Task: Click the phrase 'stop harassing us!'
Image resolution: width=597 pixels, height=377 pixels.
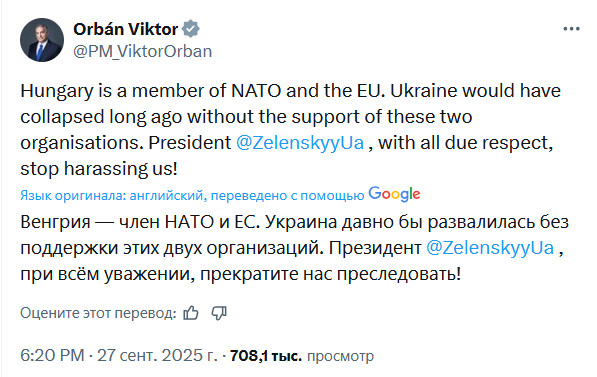Action: coord(99,169)
